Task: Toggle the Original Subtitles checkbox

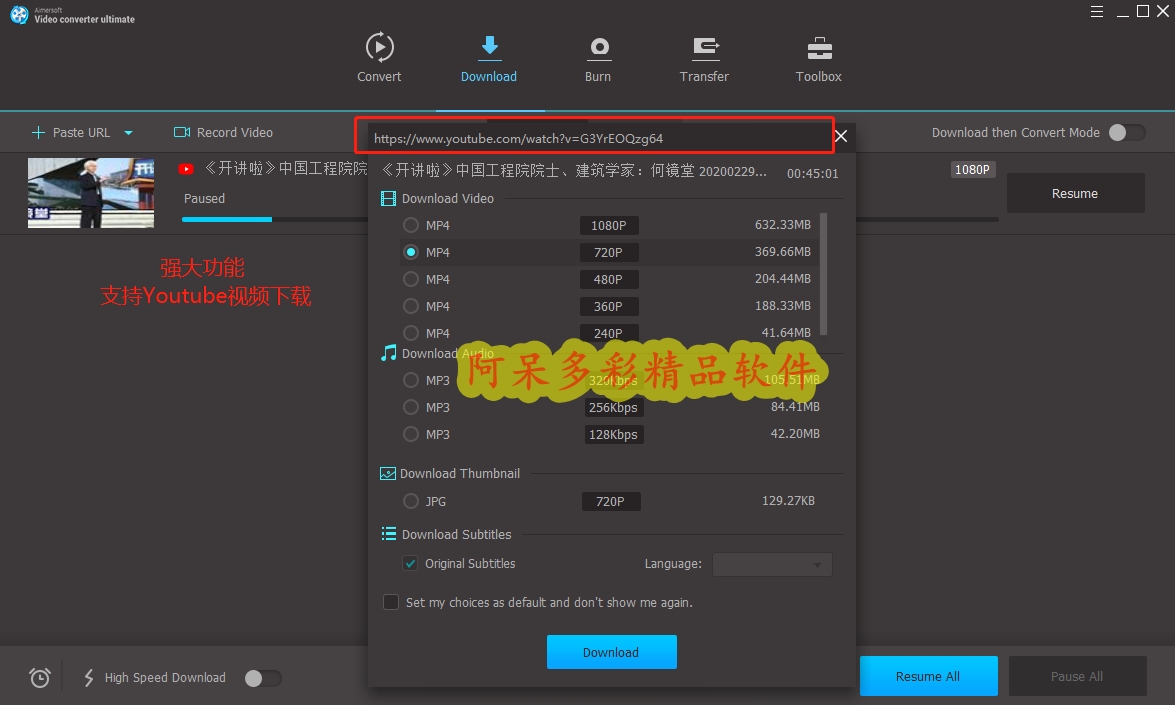Action: (410, 563)
